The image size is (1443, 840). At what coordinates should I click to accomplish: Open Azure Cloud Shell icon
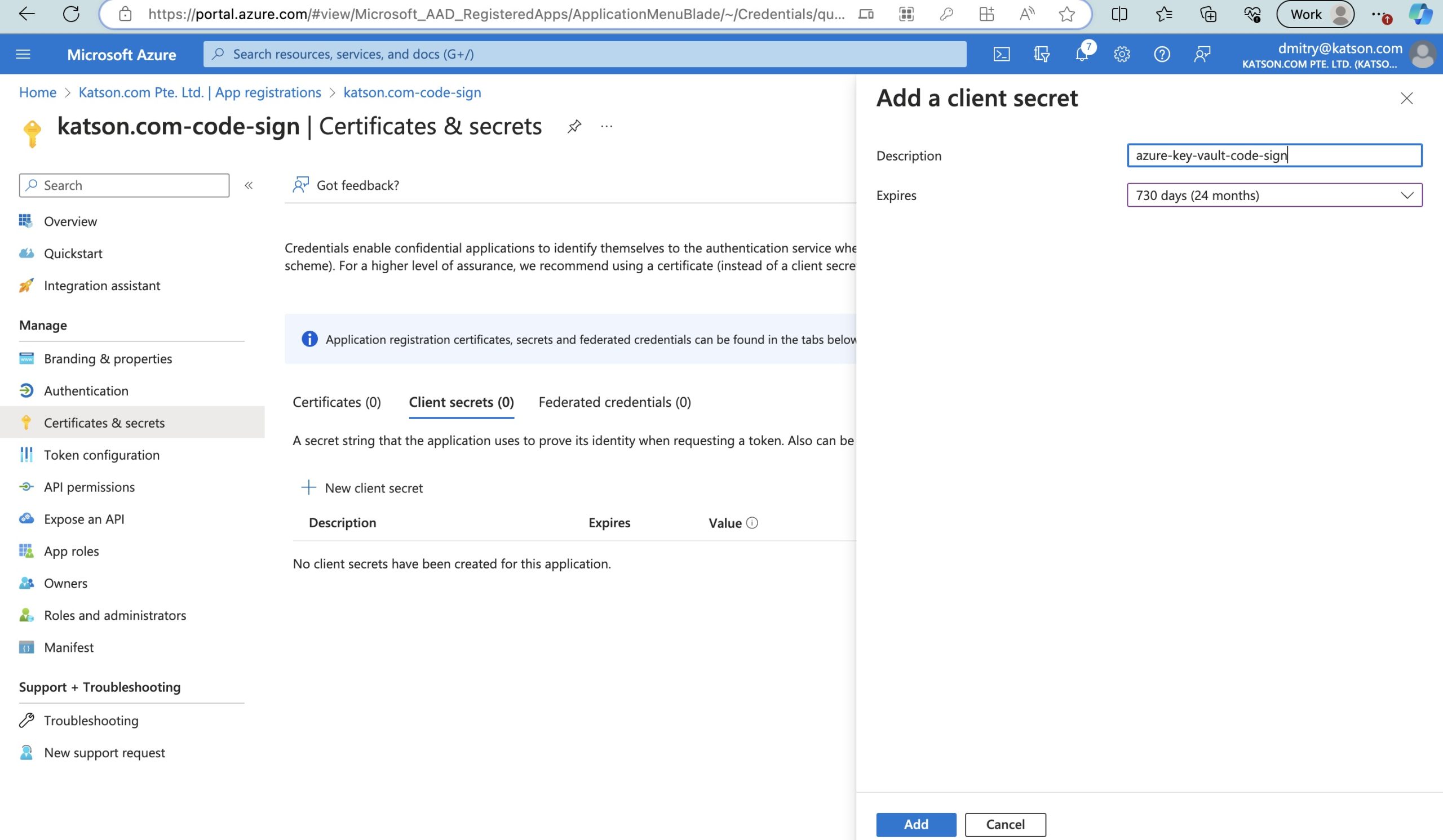tap(1001, 54)
